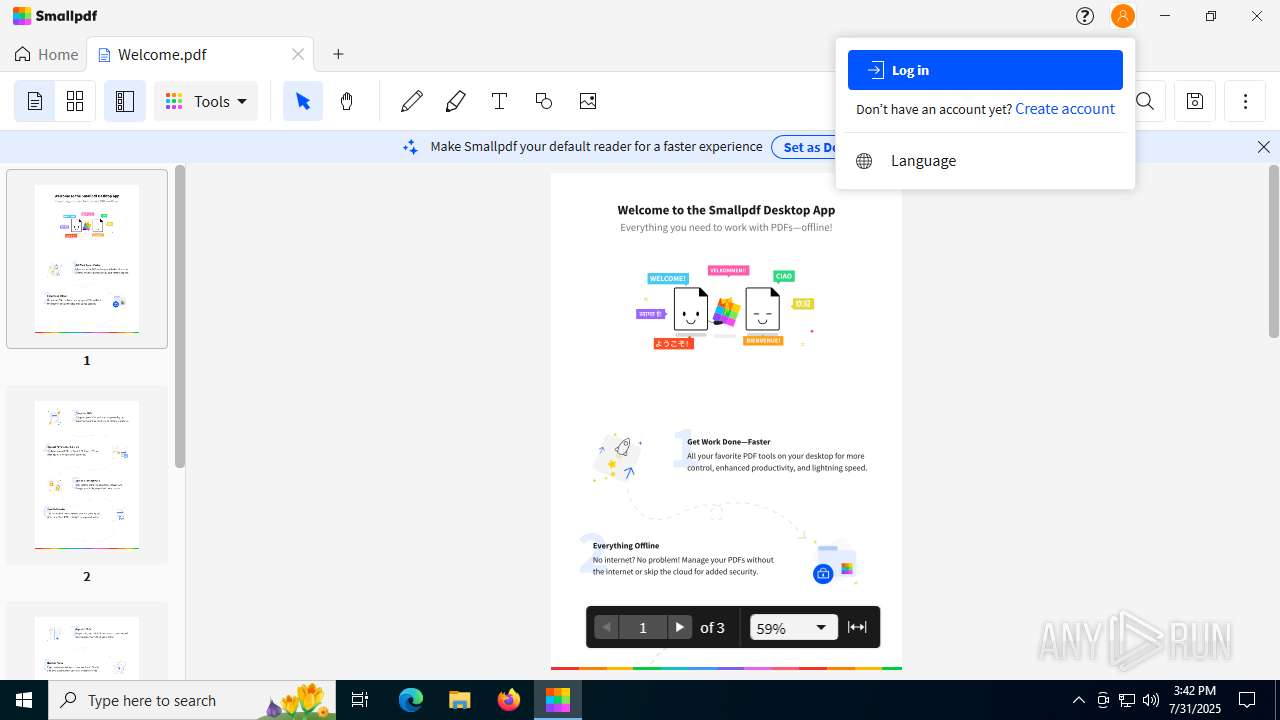
Task: Launch Firefox from taskbar
Action: tap(509, 700)
